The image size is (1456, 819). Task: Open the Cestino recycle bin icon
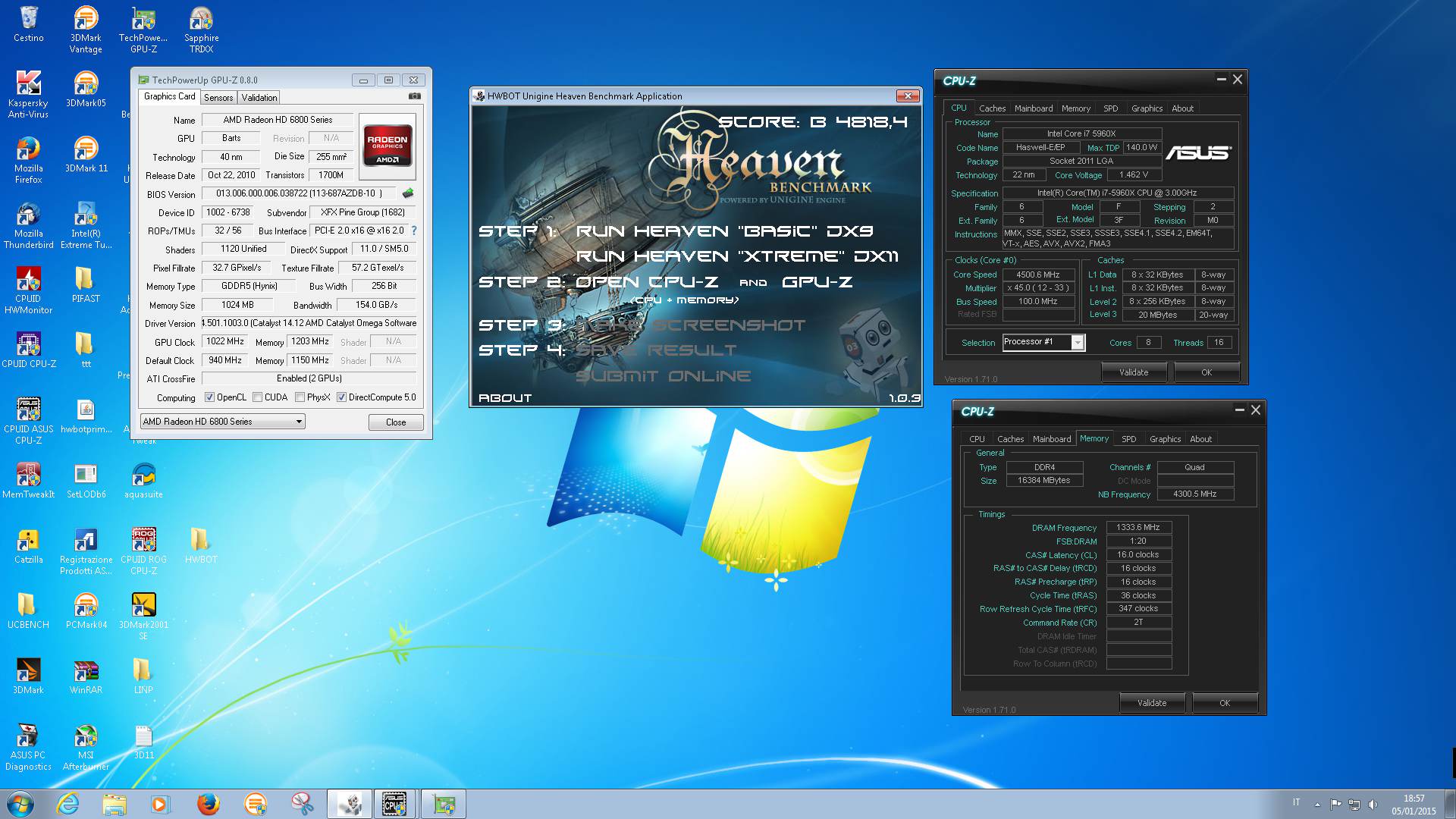(x=29, y=24)
